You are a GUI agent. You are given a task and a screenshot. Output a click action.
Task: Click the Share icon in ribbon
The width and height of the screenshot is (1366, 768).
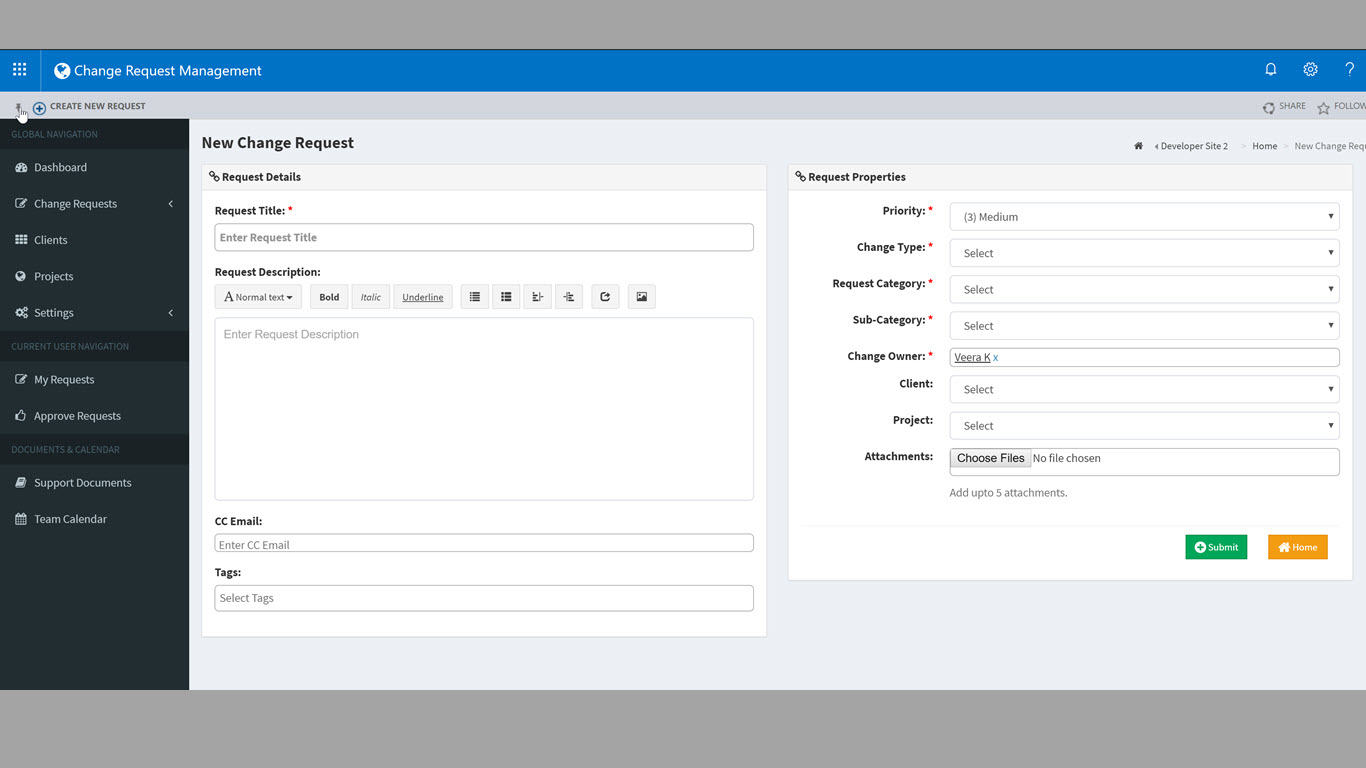1268,107
